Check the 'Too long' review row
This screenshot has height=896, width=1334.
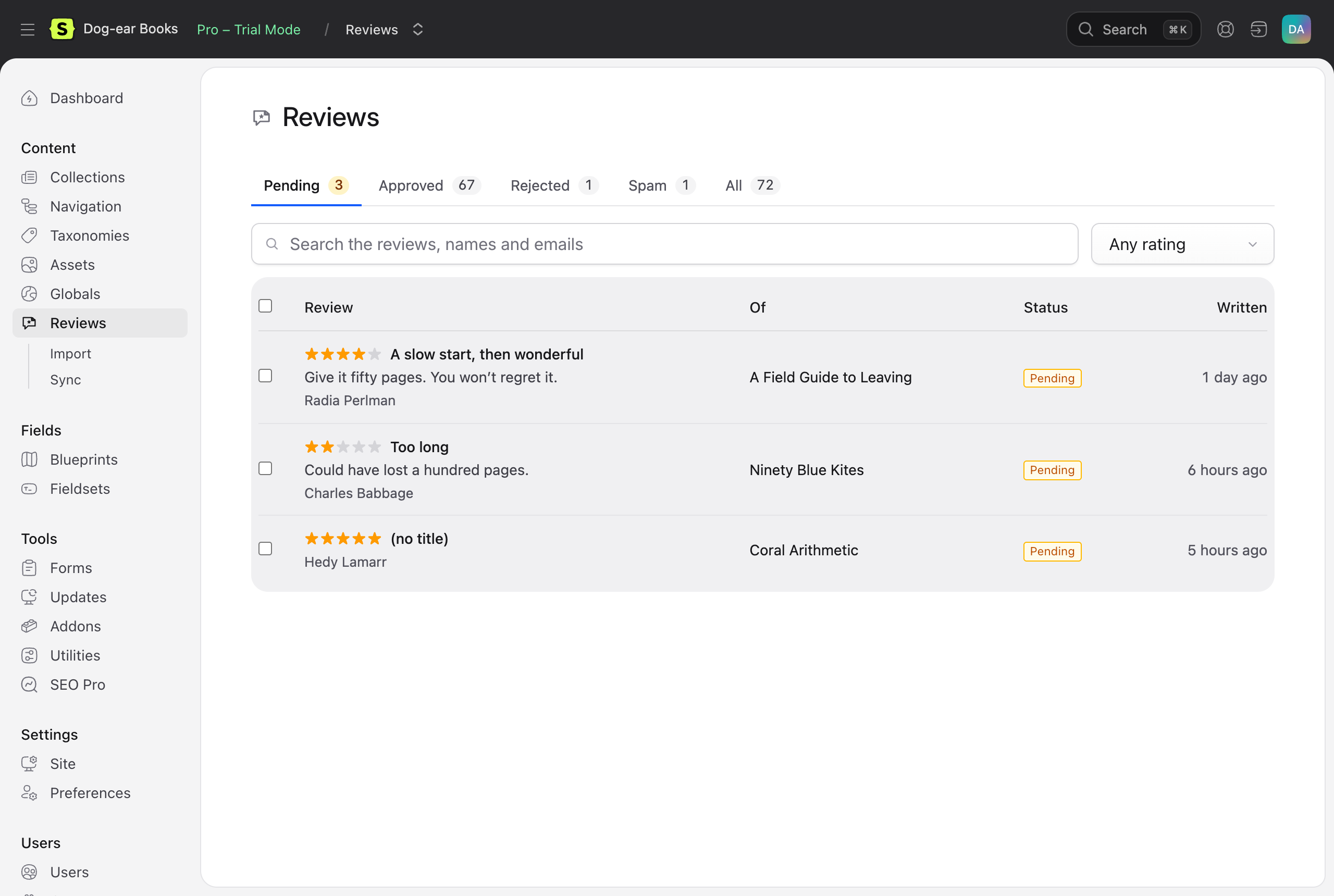265,468
